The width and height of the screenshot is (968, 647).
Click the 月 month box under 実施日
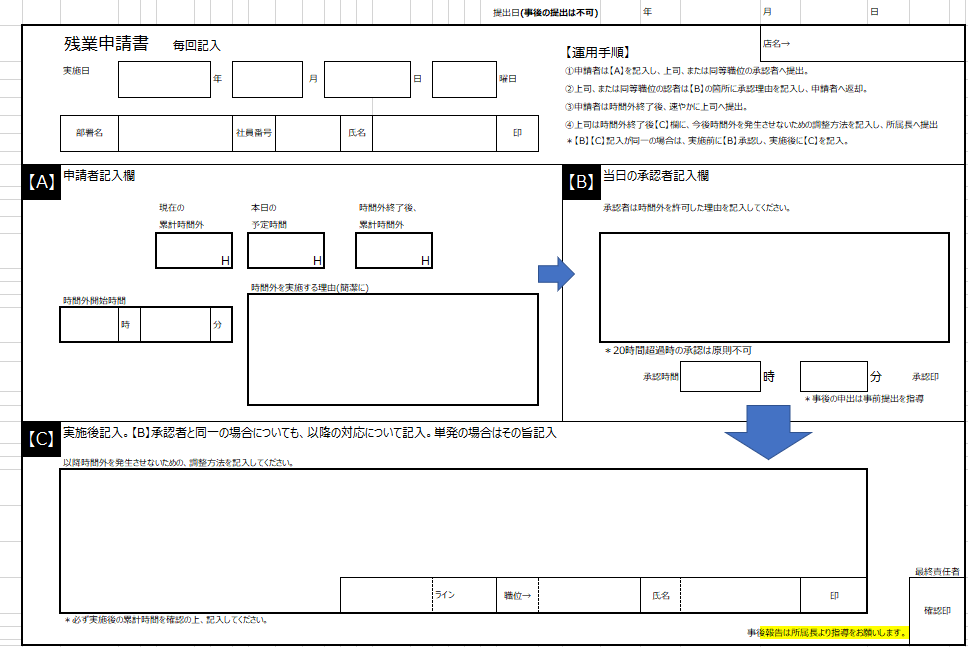coord(267,79)
